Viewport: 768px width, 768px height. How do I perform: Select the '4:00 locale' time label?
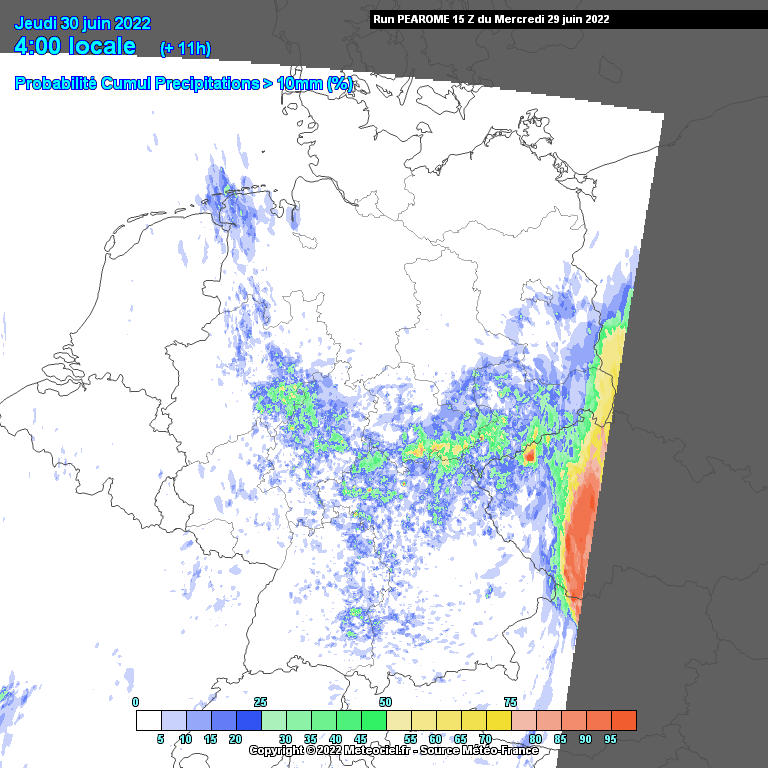point(76,46)
